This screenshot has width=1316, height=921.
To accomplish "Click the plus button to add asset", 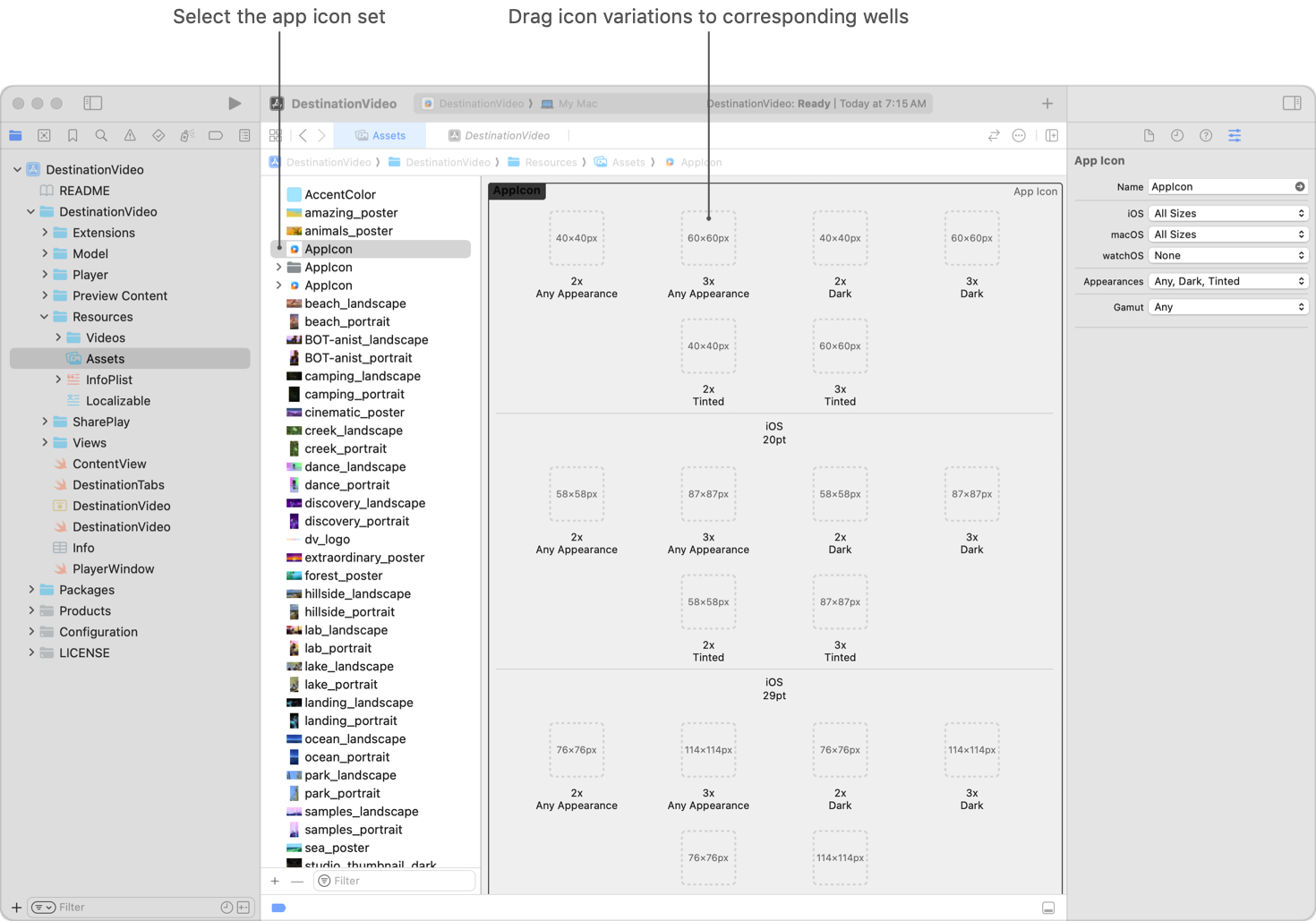I will coord(275,882).
